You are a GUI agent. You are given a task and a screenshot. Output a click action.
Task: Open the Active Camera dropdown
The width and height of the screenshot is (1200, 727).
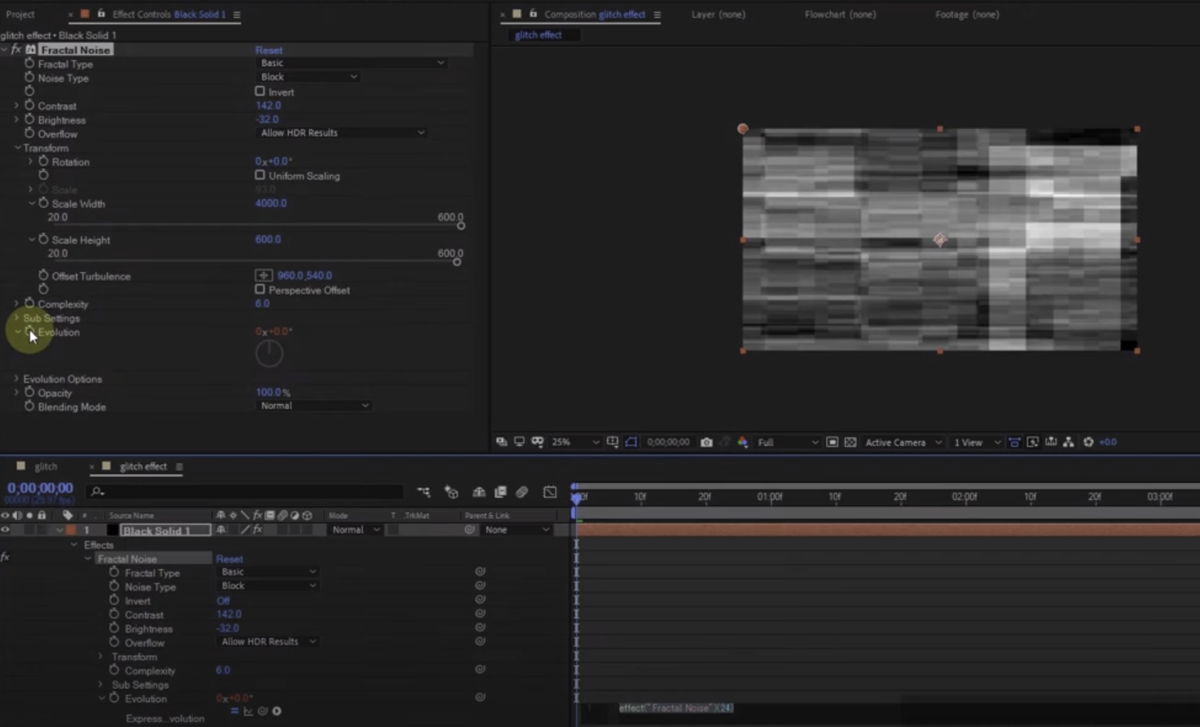pos(903,442)
